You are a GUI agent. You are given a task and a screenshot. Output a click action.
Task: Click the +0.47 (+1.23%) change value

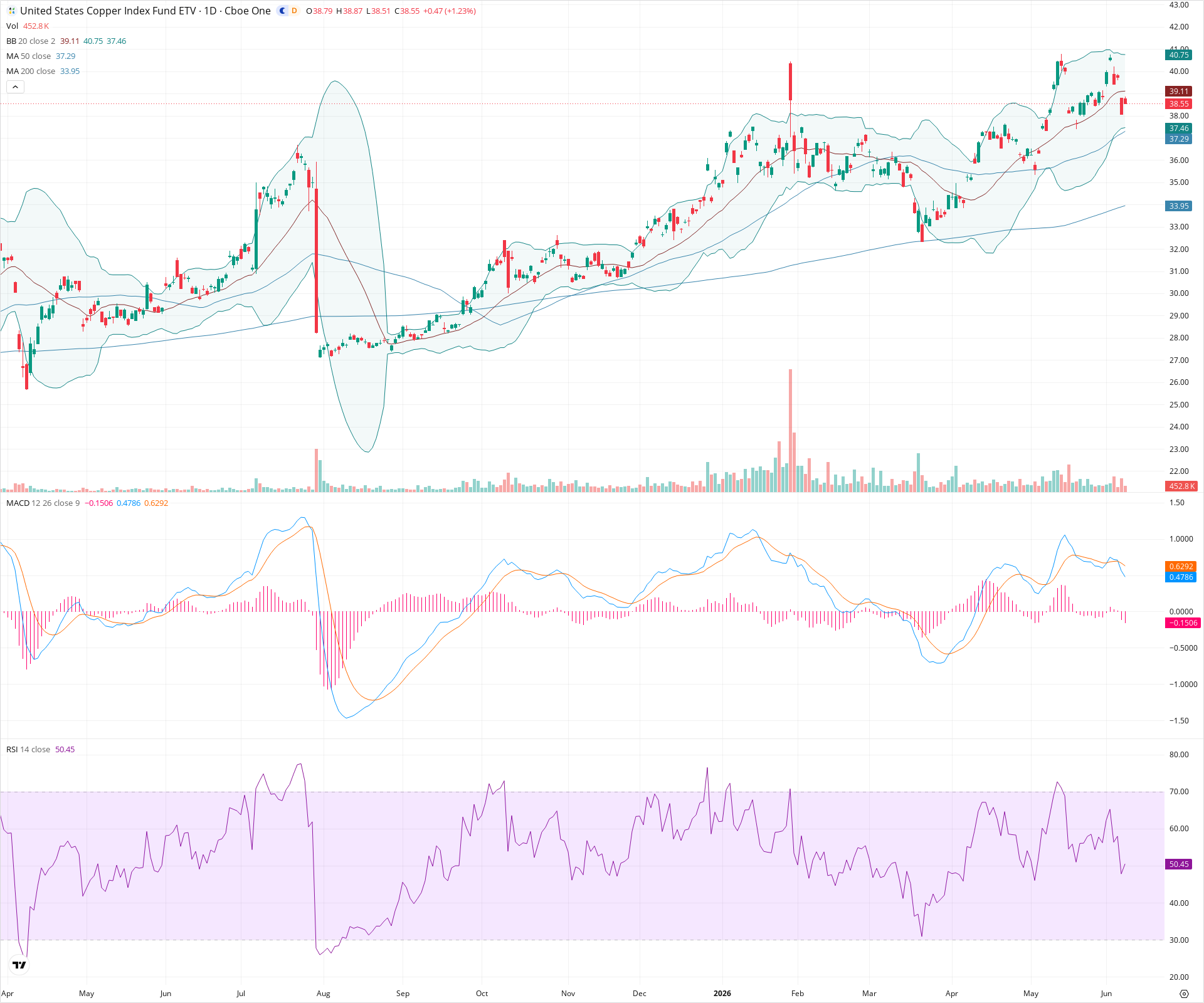click(x=450, y=11)
